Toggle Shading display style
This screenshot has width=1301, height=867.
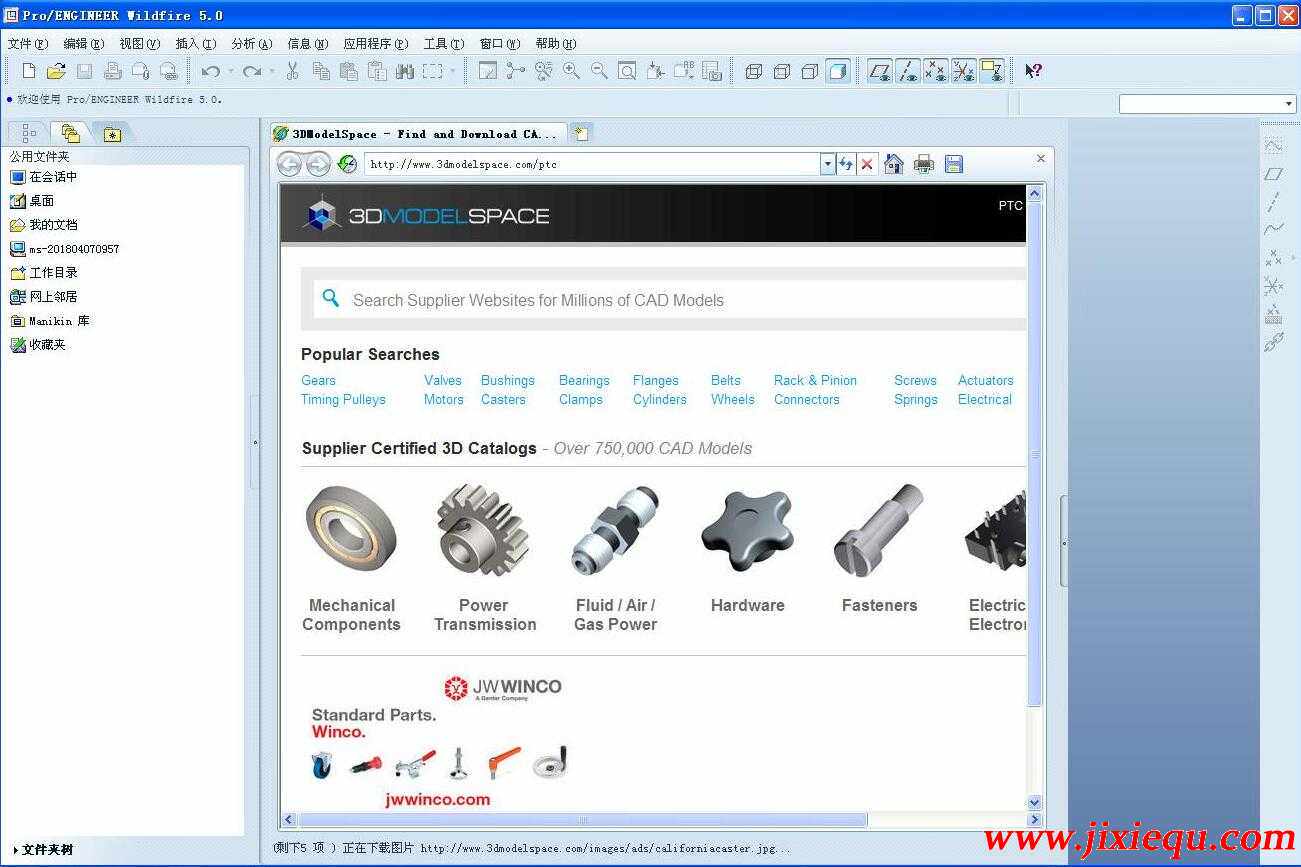[838, 71]
